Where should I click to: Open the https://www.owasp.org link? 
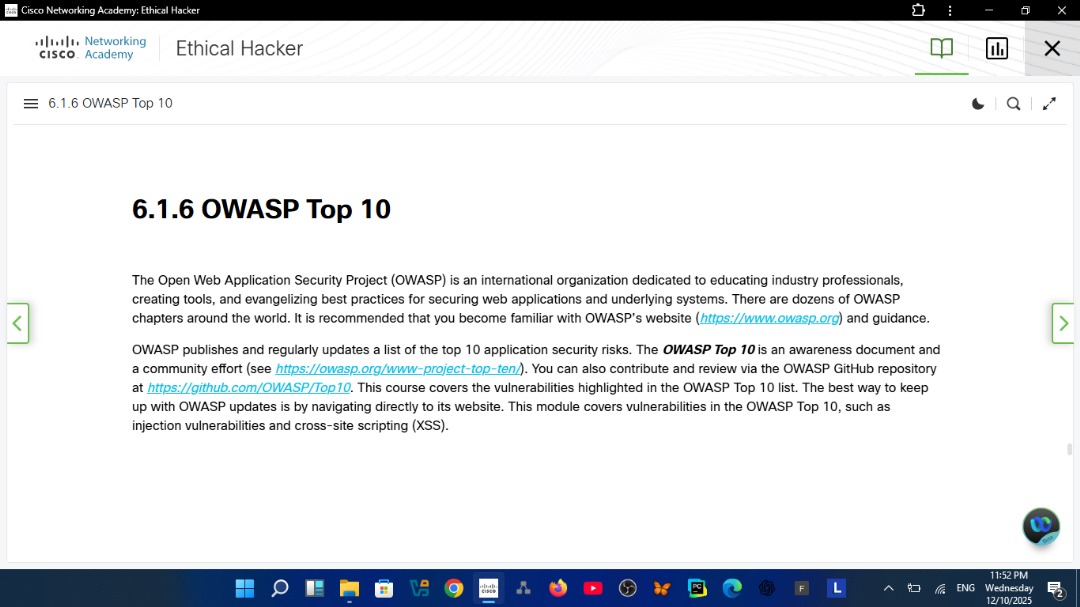[x=769, y=318]
